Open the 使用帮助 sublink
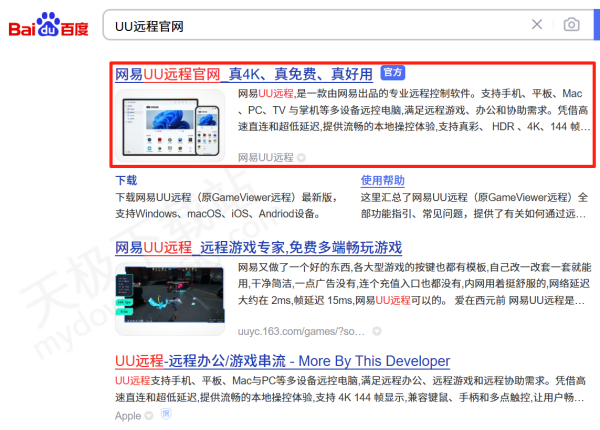600x430 pixels. click(383, 181)
